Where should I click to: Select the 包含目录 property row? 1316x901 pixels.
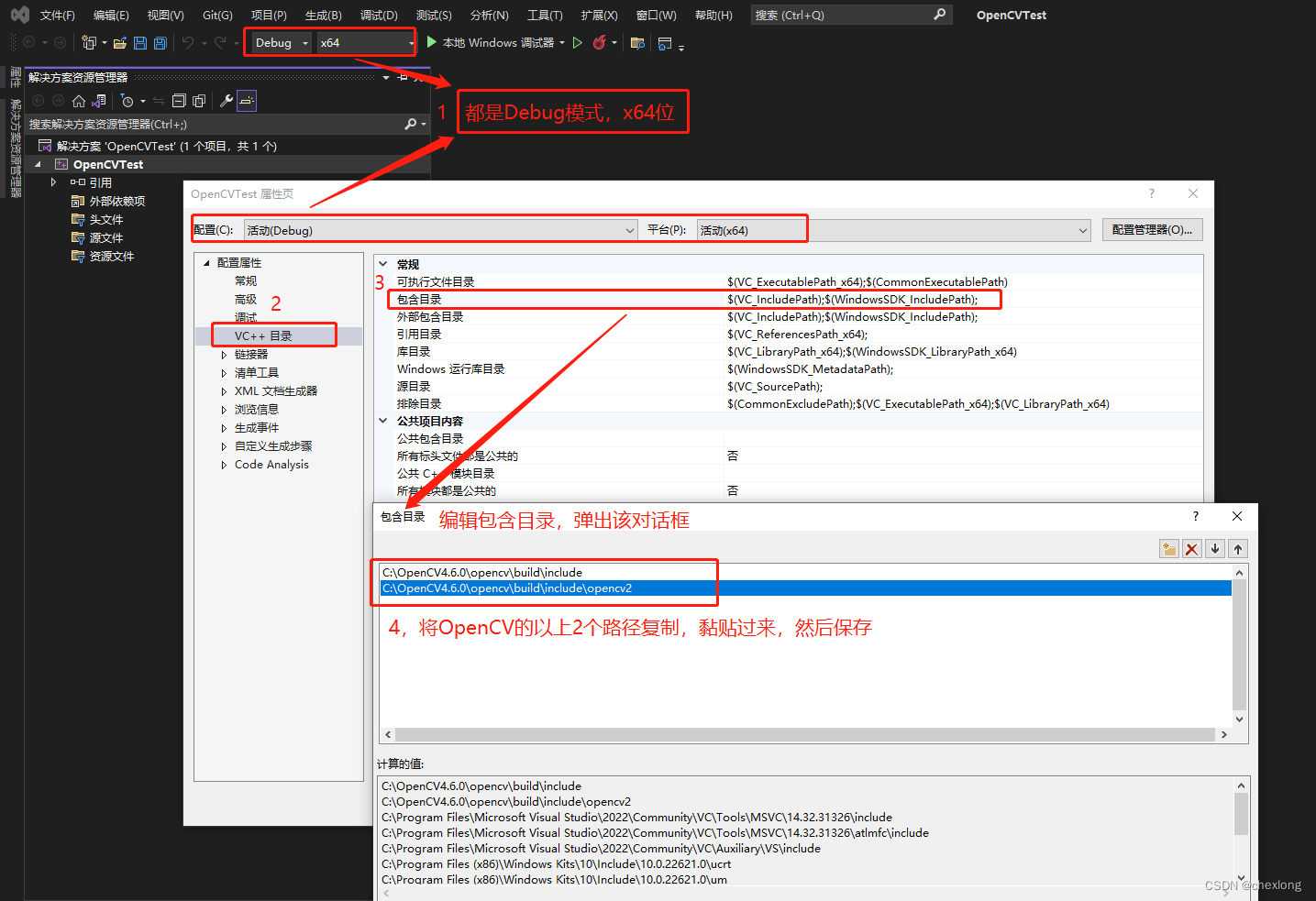(x=788, y=300)
